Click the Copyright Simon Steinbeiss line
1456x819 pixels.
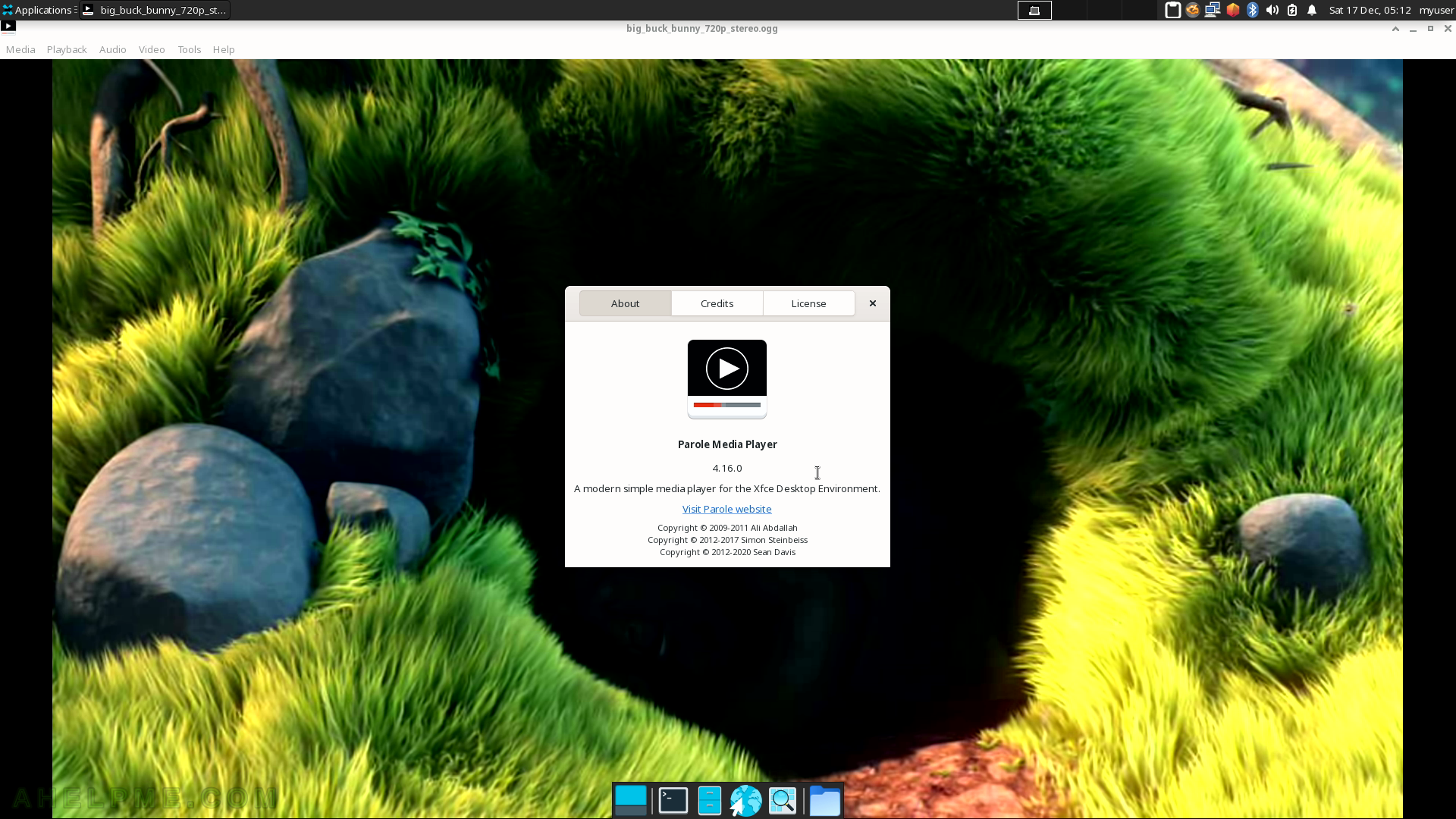click(x=727, y=540)
